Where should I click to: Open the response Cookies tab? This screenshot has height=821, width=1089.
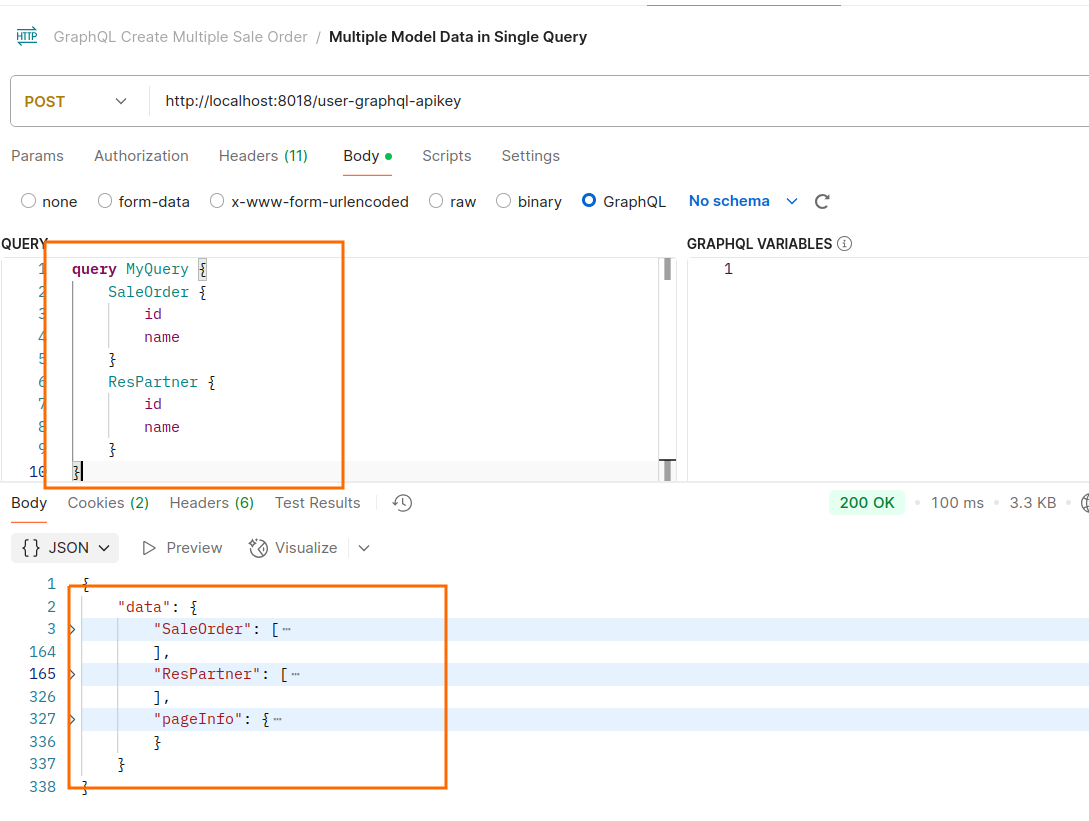point(108,503)
